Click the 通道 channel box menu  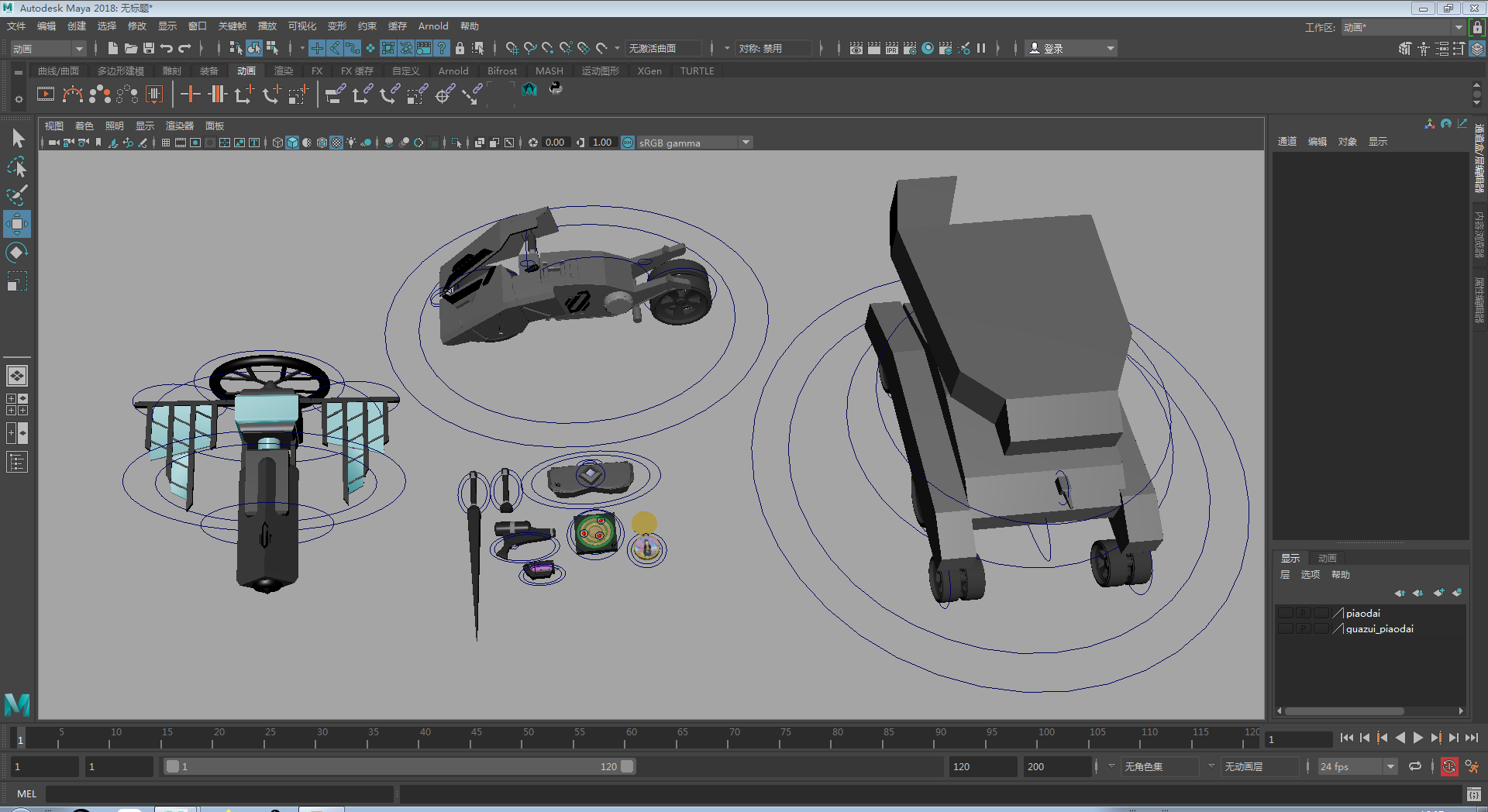[1286, 141]
